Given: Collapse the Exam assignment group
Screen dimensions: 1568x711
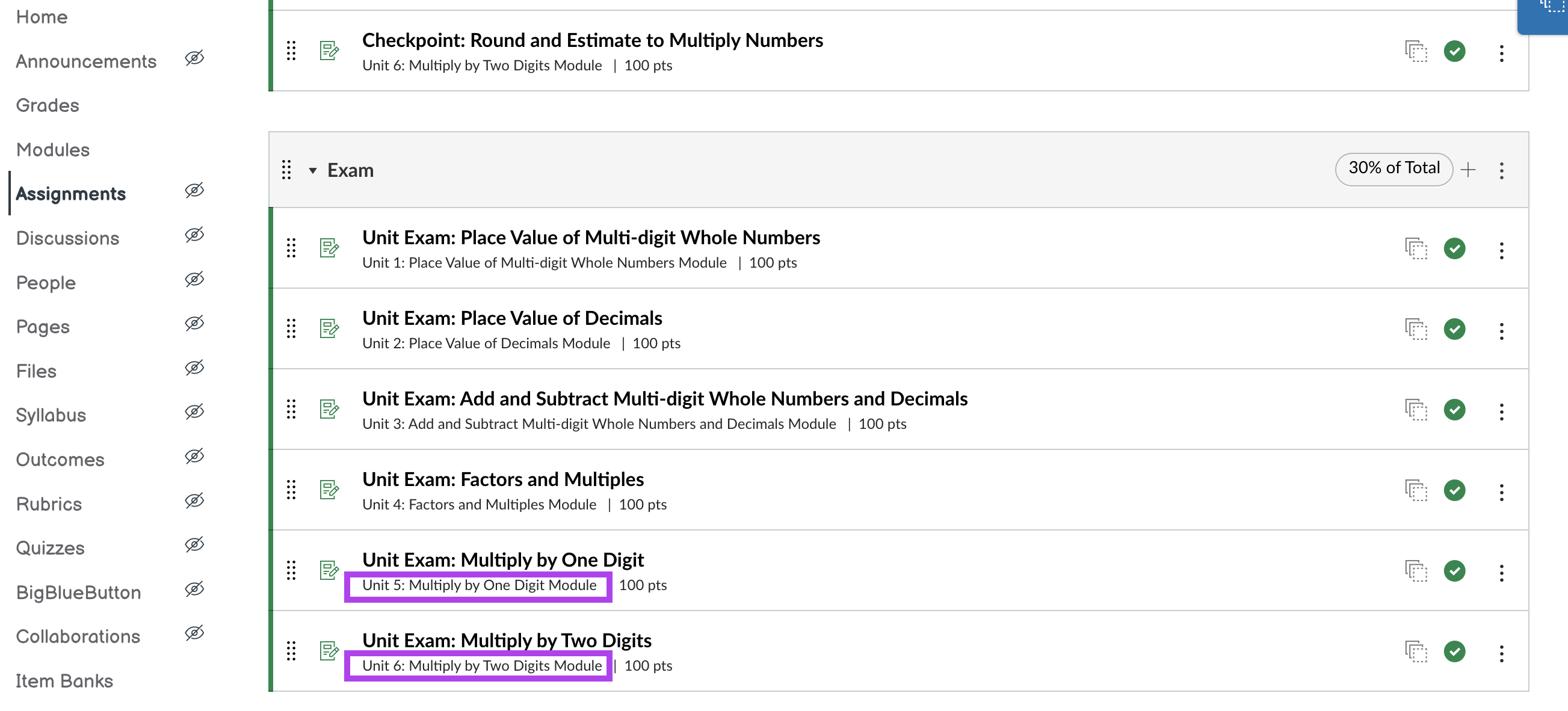Looking at the screenshot, I should (x=313, y=170).
